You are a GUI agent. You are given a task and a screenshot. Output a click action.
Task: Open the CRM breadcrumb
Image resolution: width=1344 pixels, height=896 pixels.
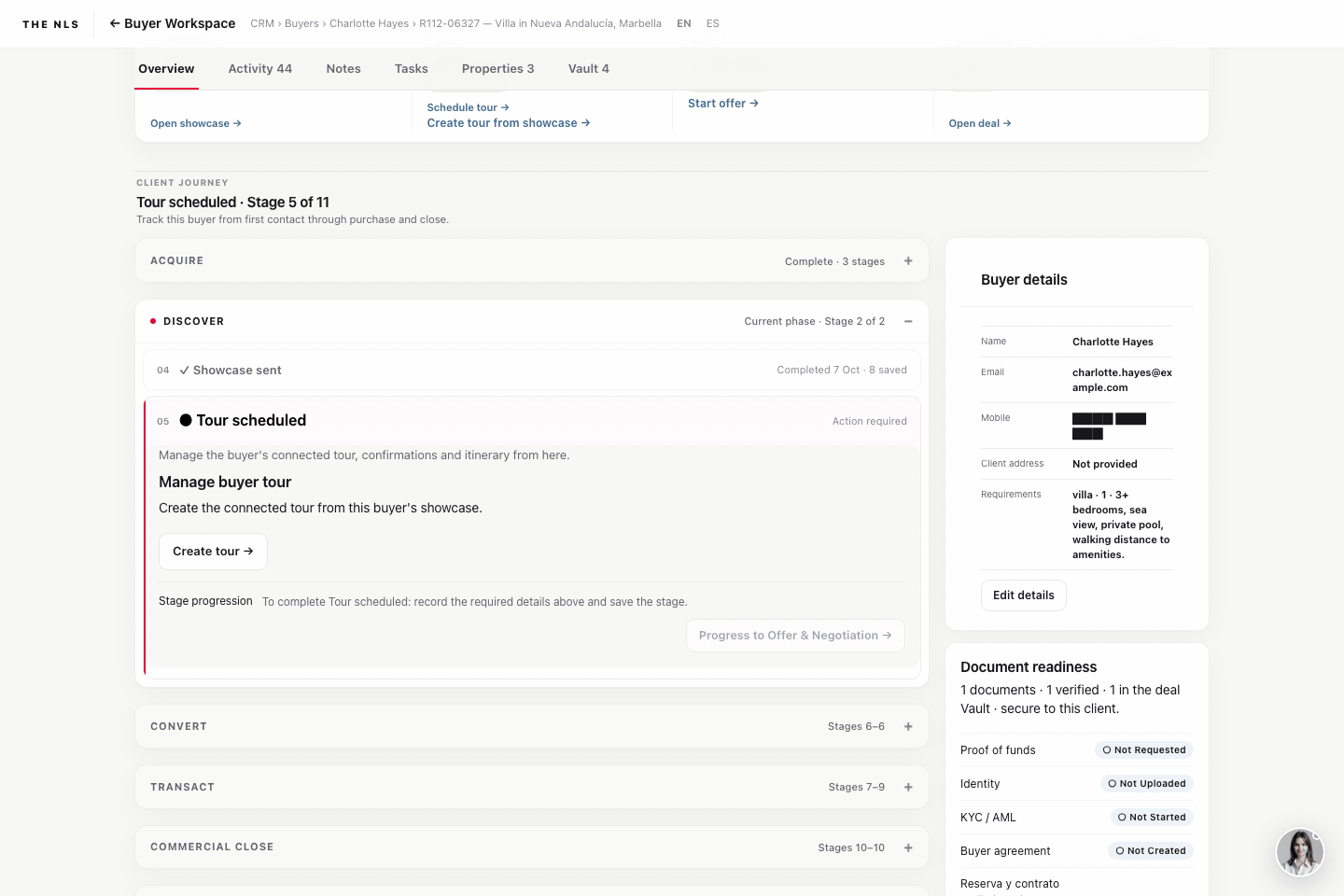point(262,23)
